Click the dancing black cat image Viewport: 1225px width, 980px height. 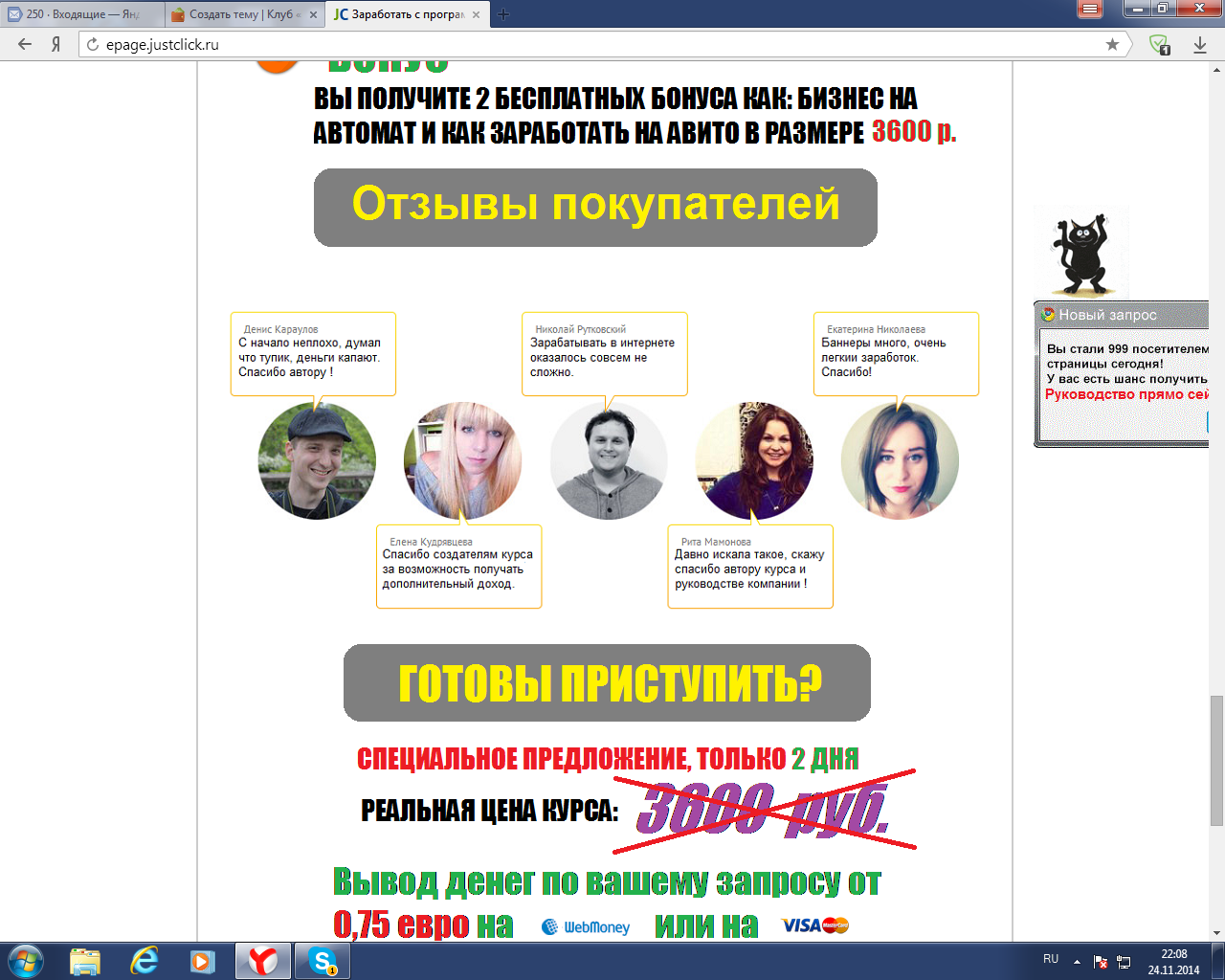tap(1082, 254)
